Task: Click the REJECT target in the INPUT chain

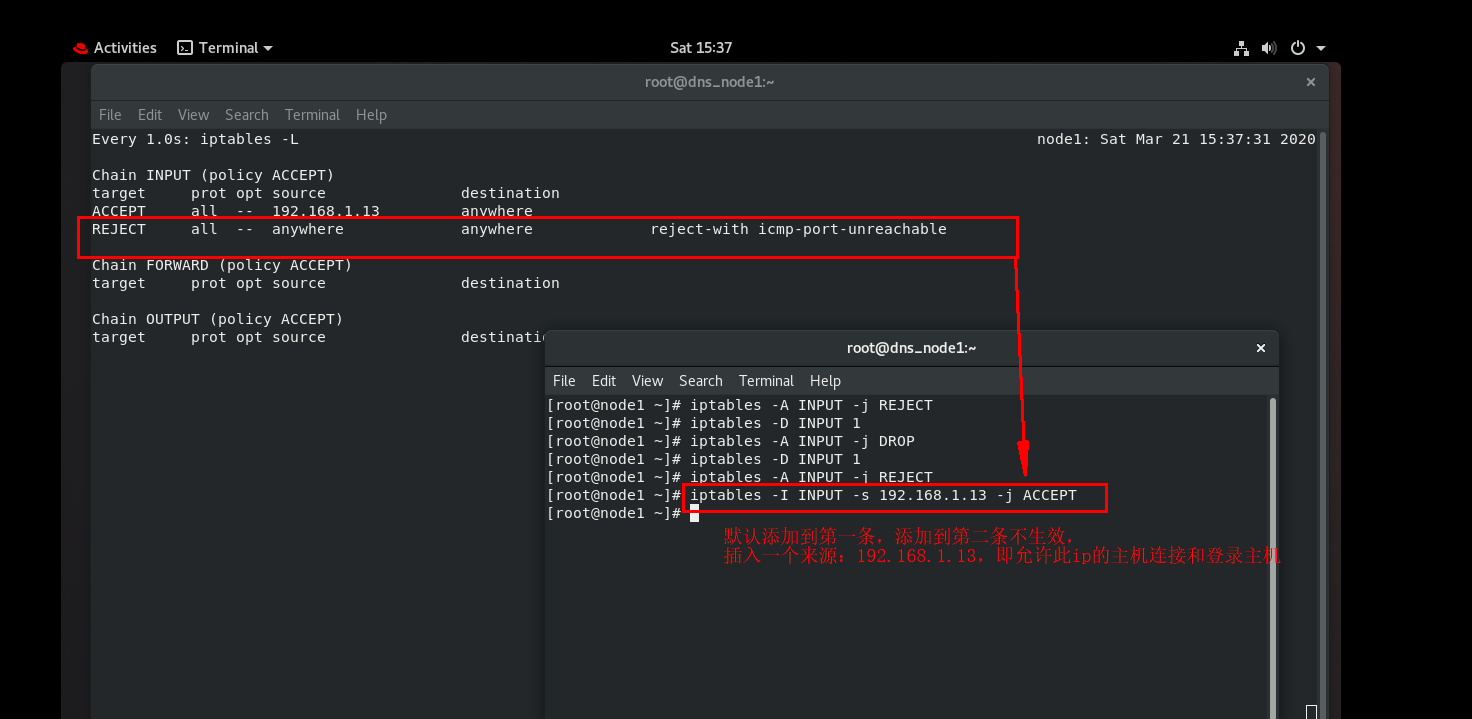Action: pyautogui.click(x=119, y=229)
